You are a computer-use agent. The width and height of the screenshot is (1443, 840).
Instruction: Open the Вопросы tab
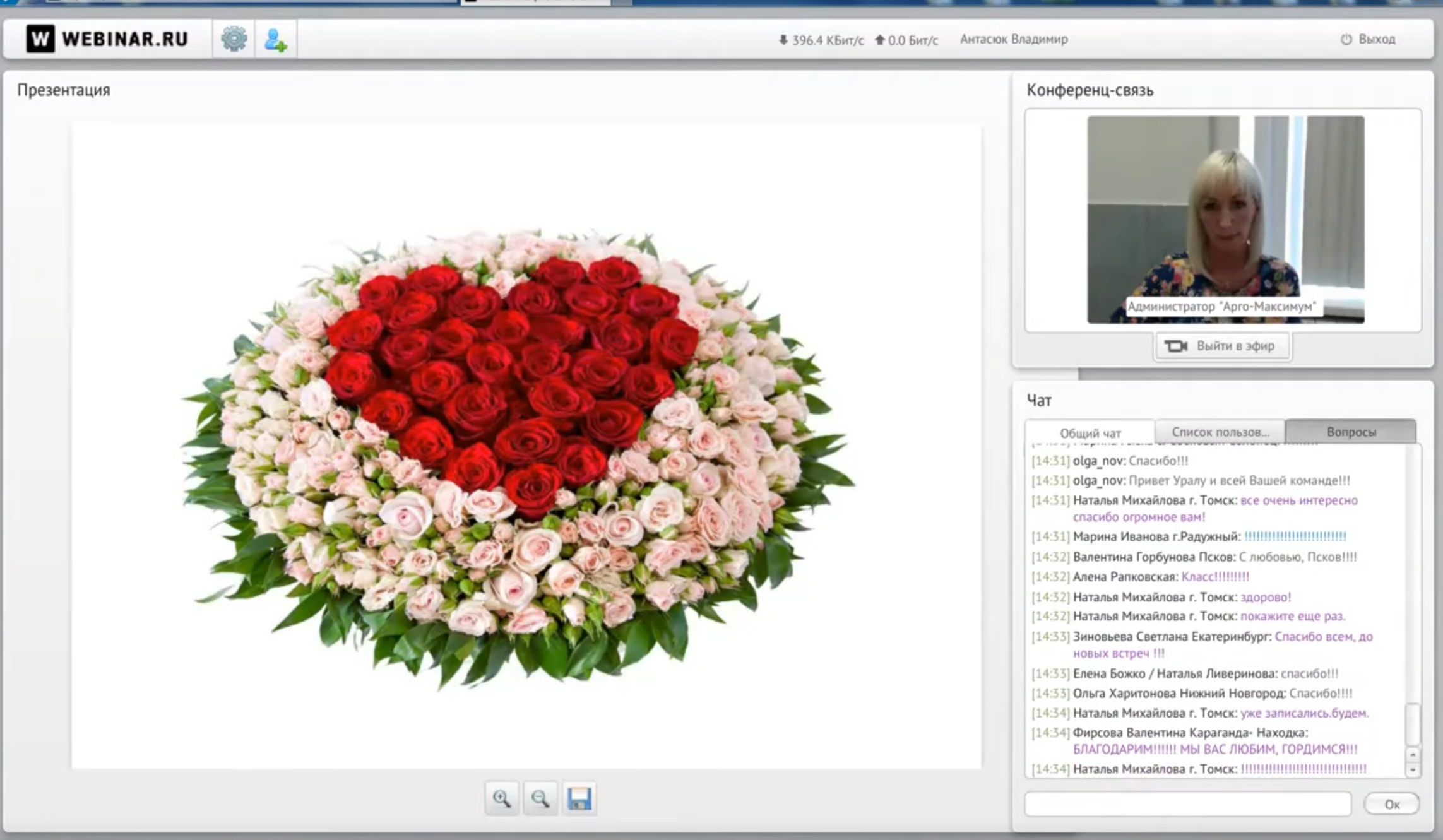pyautogui.click(x=1351, y=432)
